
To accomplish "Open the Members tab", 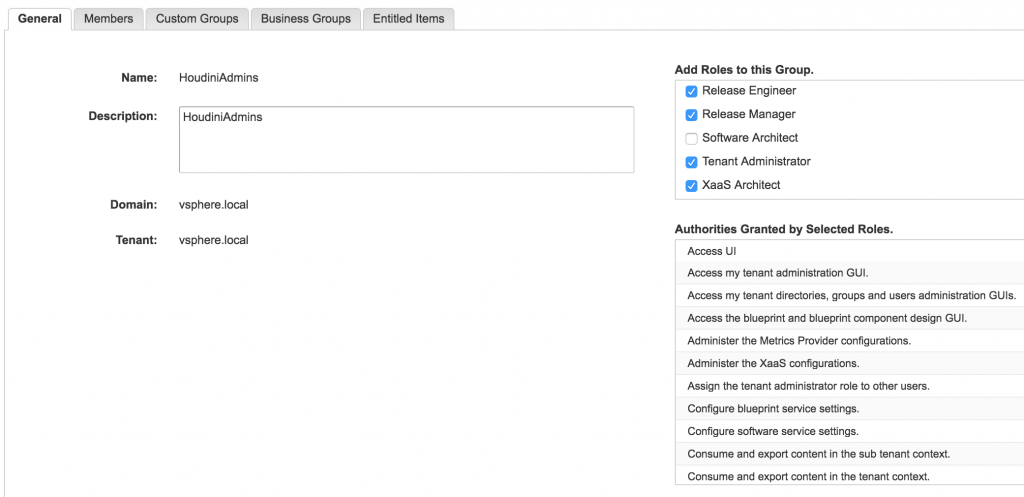I will 108,18.
